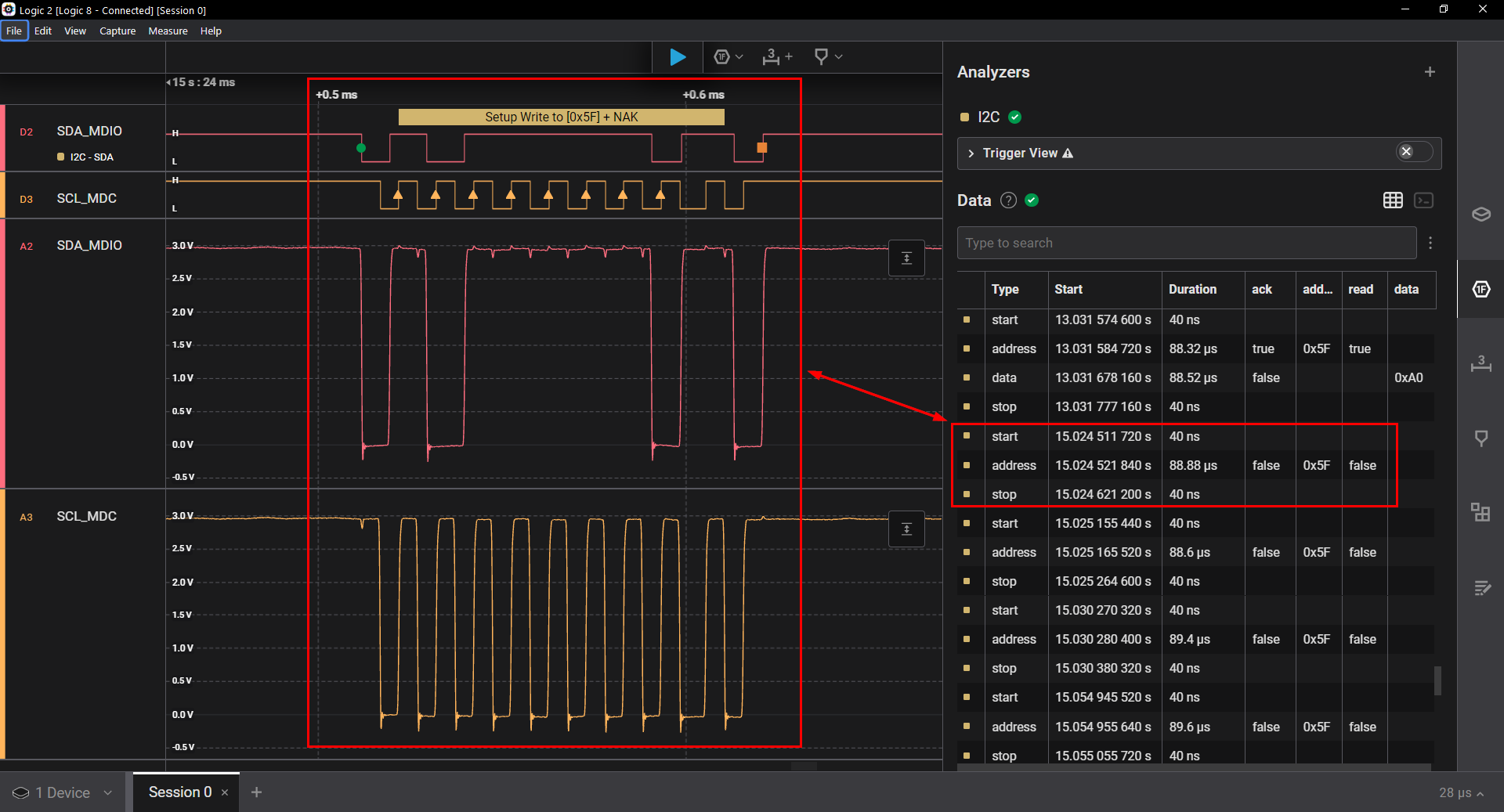Screen dimensions: 1504x812
Task: Expand the Trigger View section
Action: pyautogui.click(x=971, y=153)
